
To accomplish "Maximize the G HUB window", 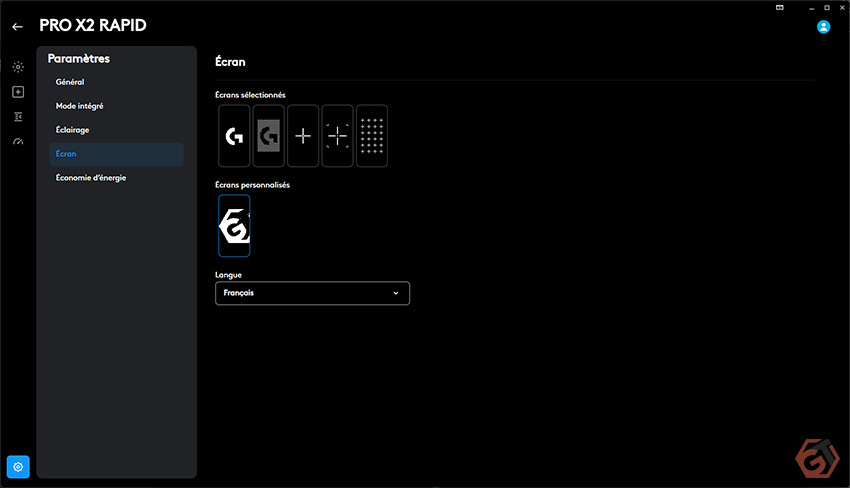I will pos(827,8).
